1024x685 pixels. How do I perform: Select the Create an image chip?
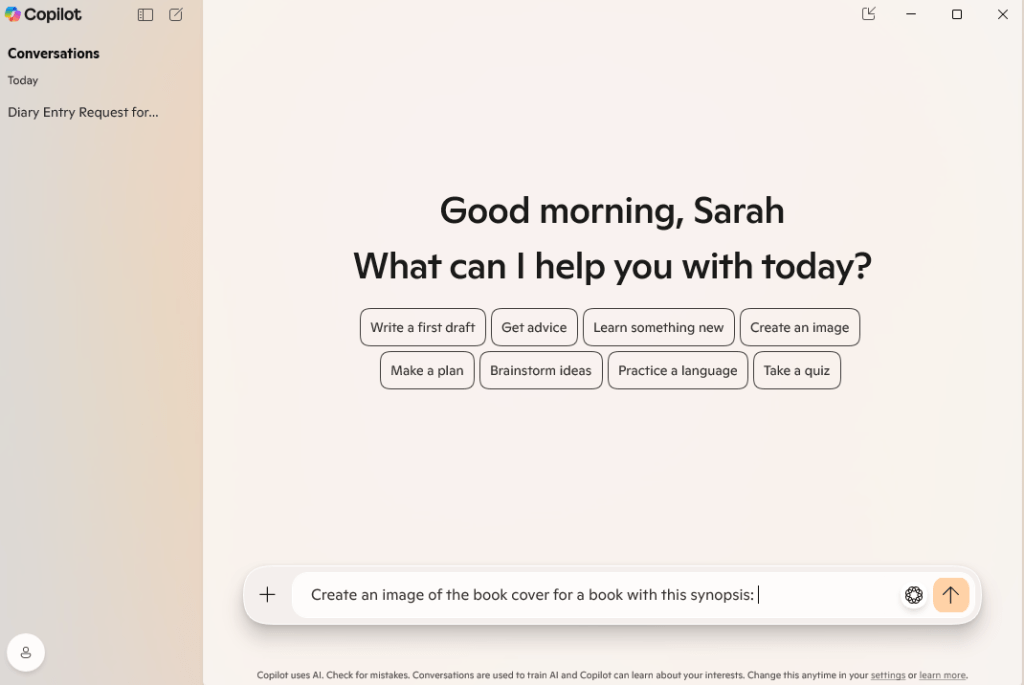click(x=799, y=327)
